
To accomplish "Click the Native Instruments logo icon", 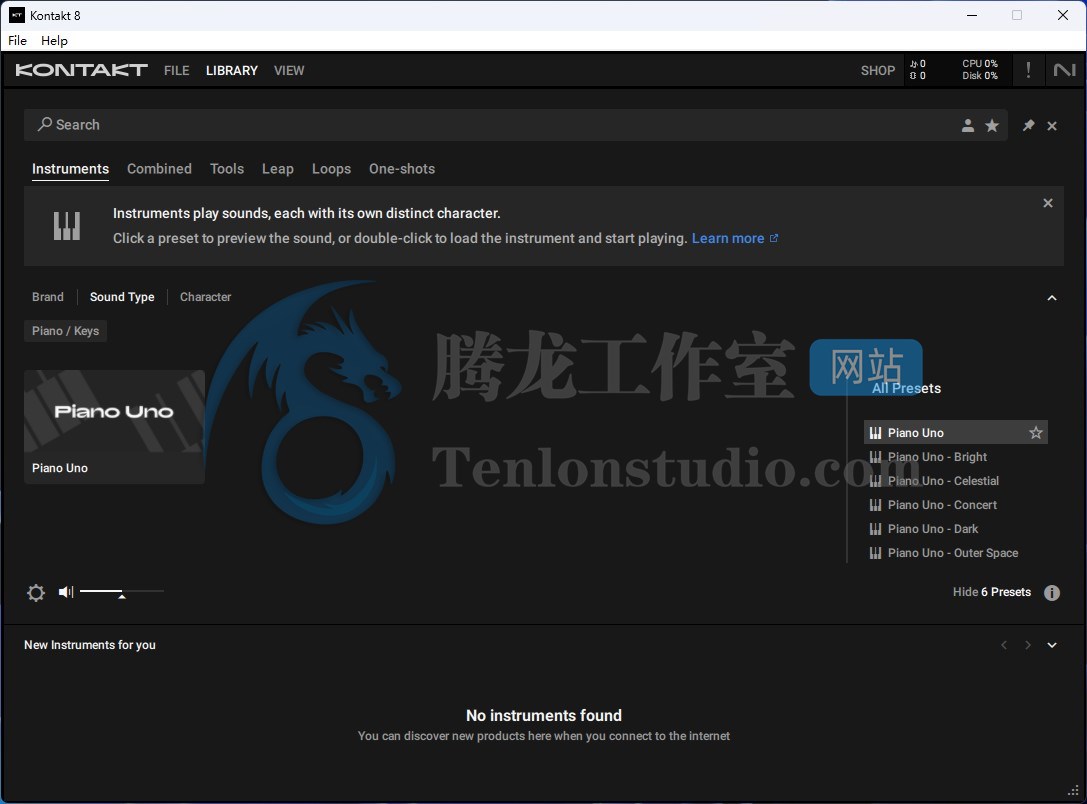I will coord(1064,70).
